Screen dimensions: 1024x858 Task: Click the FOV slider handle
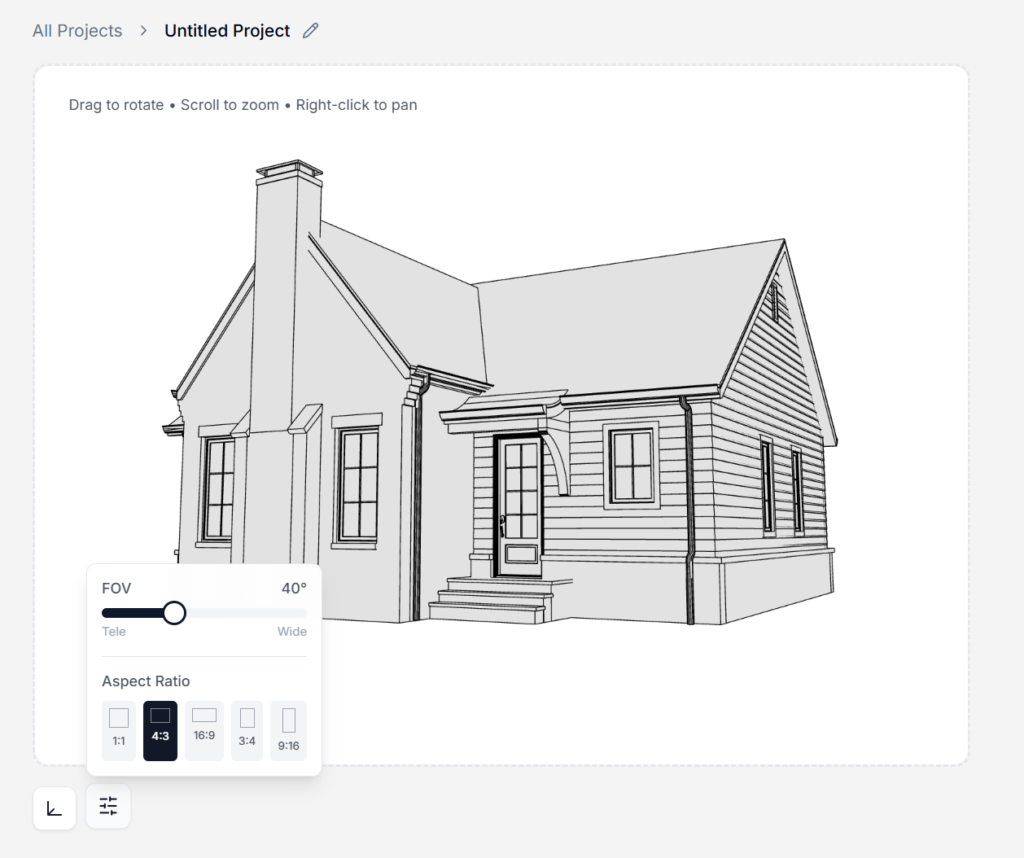tap(174, 613)
